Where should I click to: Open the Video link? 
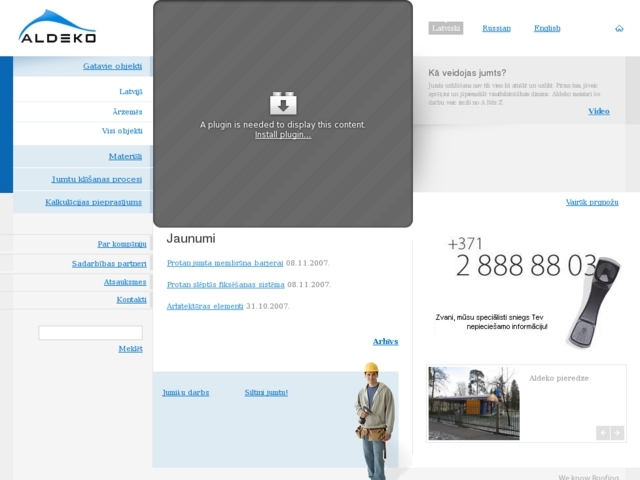click(599, 111)
